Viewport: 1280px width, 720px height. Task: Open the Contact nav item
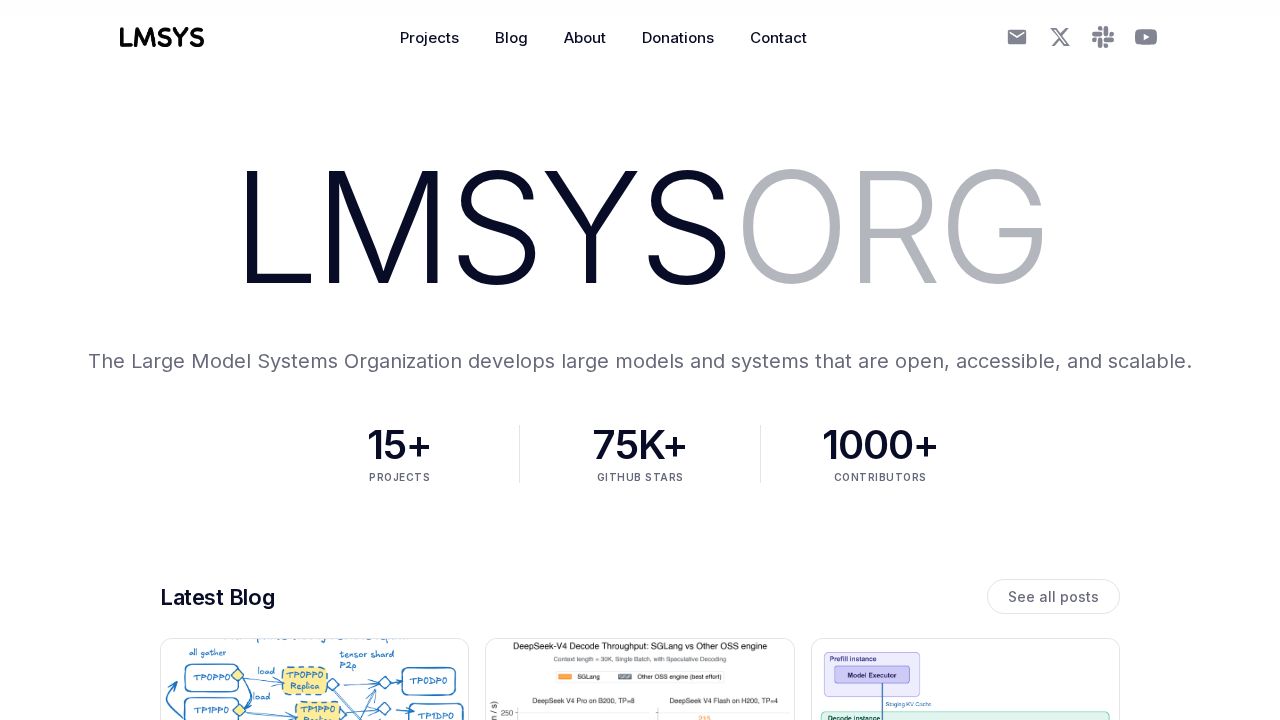[778, 38]
